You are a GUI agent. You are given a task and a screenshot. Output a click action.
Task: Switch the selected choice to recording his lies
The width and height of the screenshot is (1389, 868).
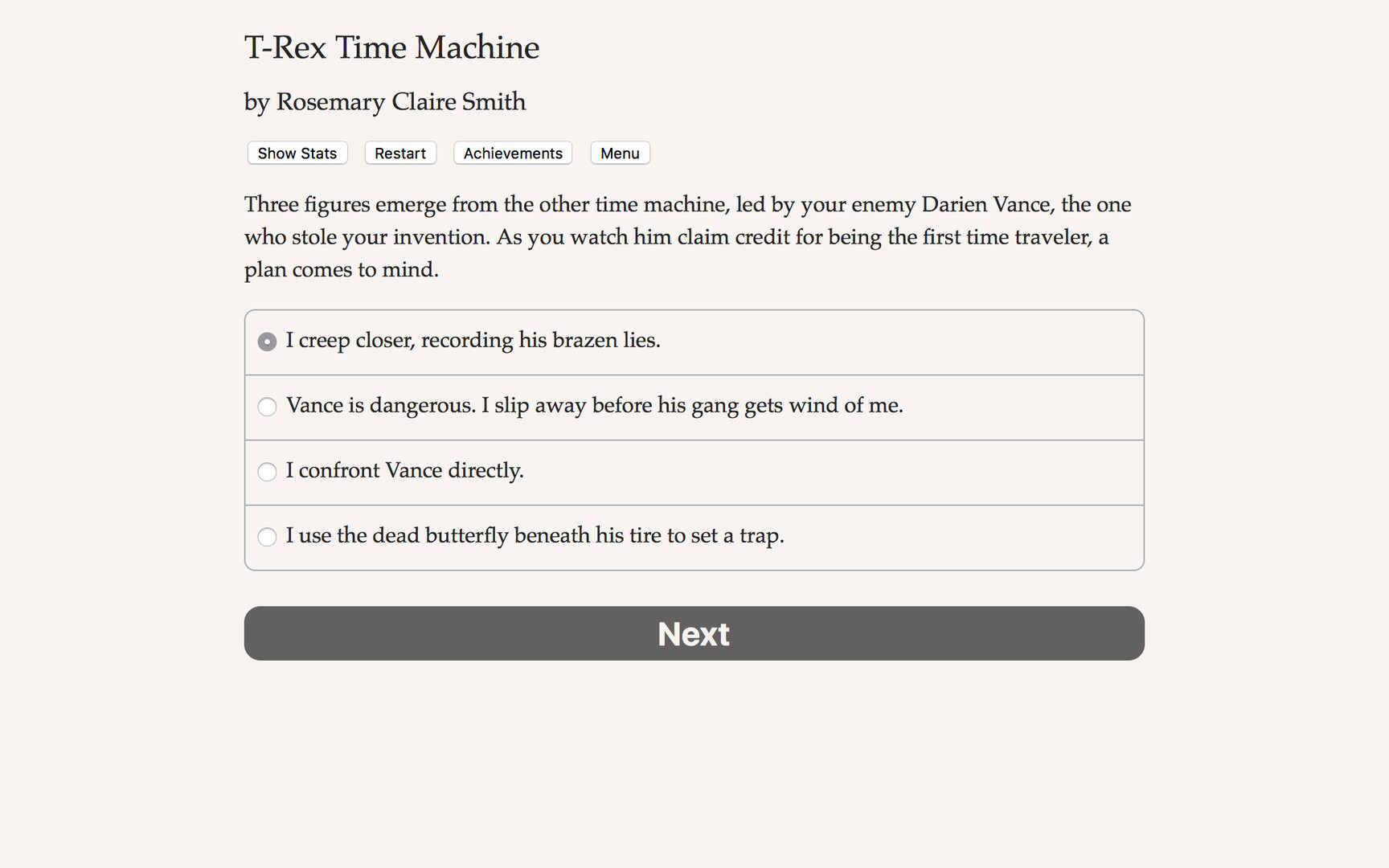coord(267,341)
